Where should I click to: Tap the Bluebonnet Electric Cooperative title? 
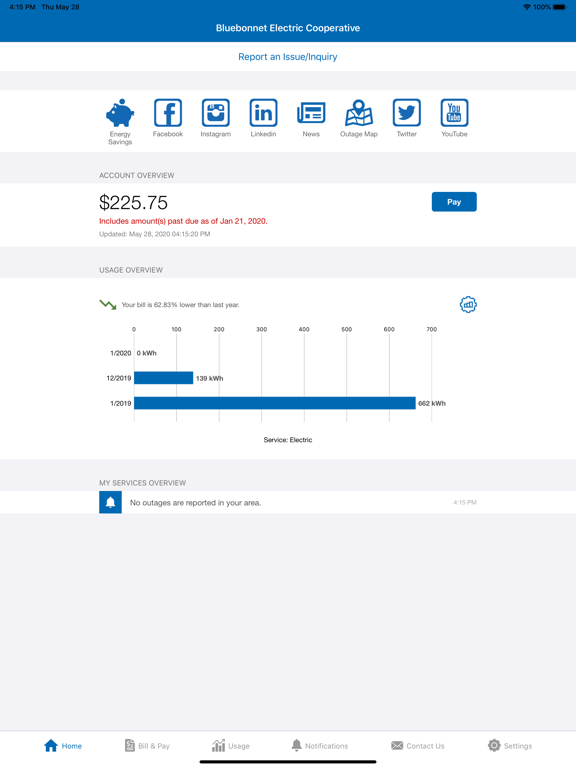tap(288, 28)
